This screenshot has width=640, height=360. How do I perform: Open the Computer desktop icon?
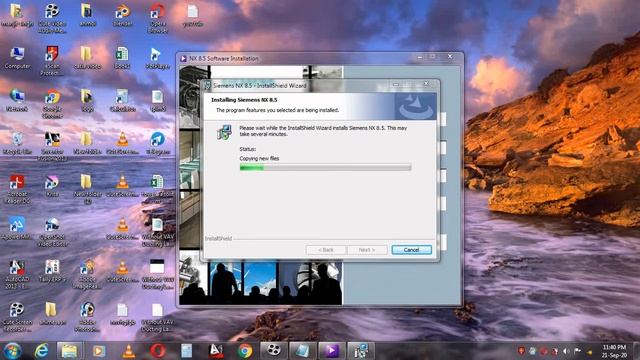pos(17,58)
